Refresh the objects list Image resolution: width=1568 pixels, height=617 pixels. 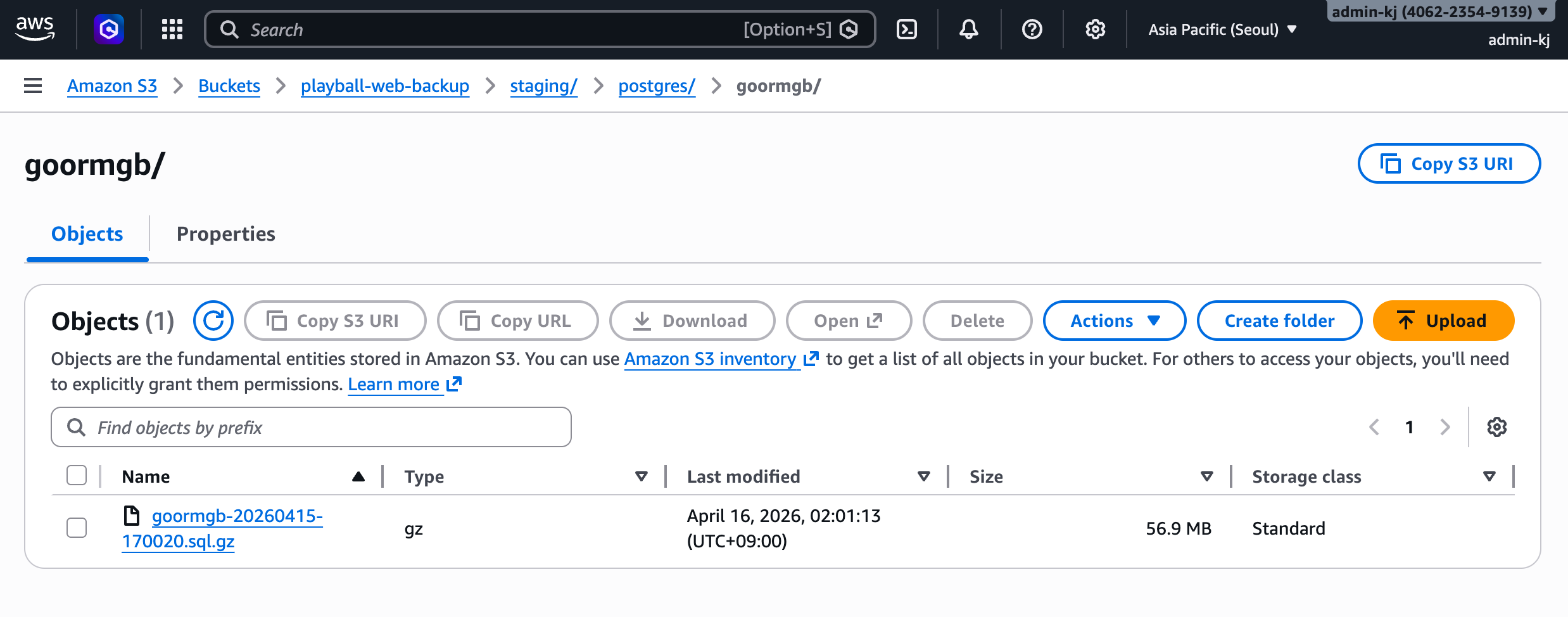point(213,321)
